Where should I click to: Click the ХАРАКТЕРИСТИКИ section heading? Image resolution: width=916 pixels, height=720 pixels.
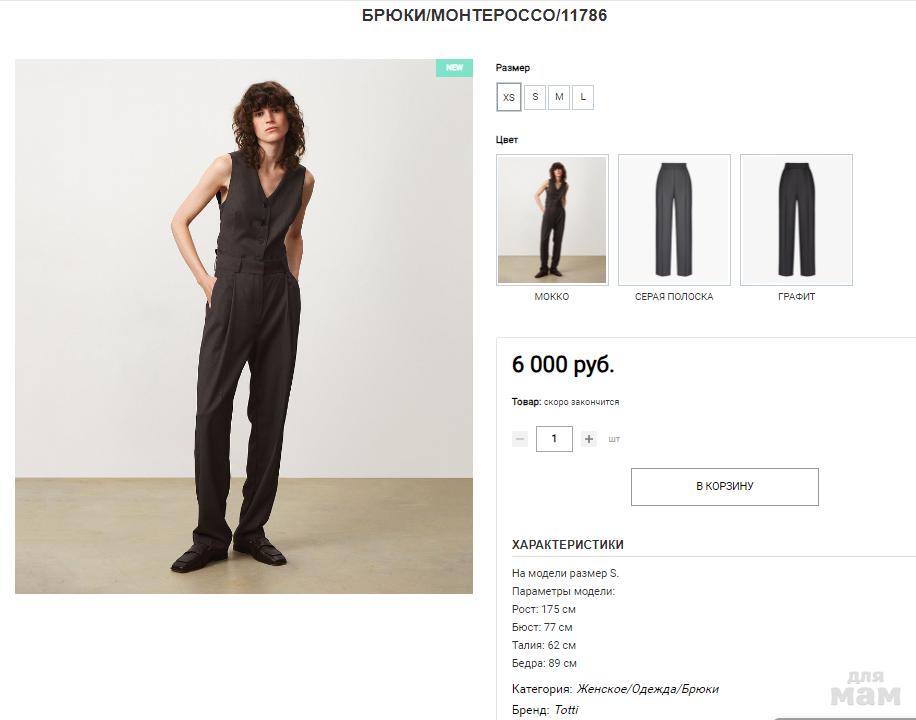click(x=567, y=545)
